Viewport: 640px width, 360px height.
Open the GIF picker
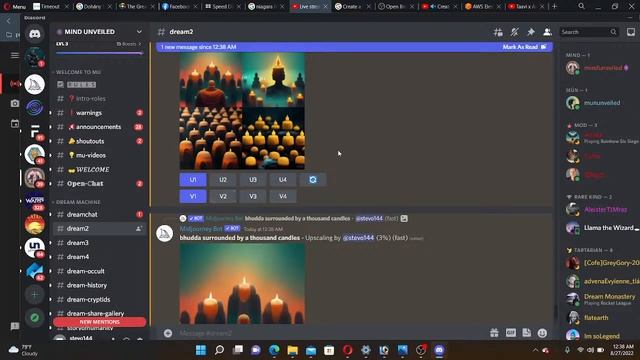511,333
